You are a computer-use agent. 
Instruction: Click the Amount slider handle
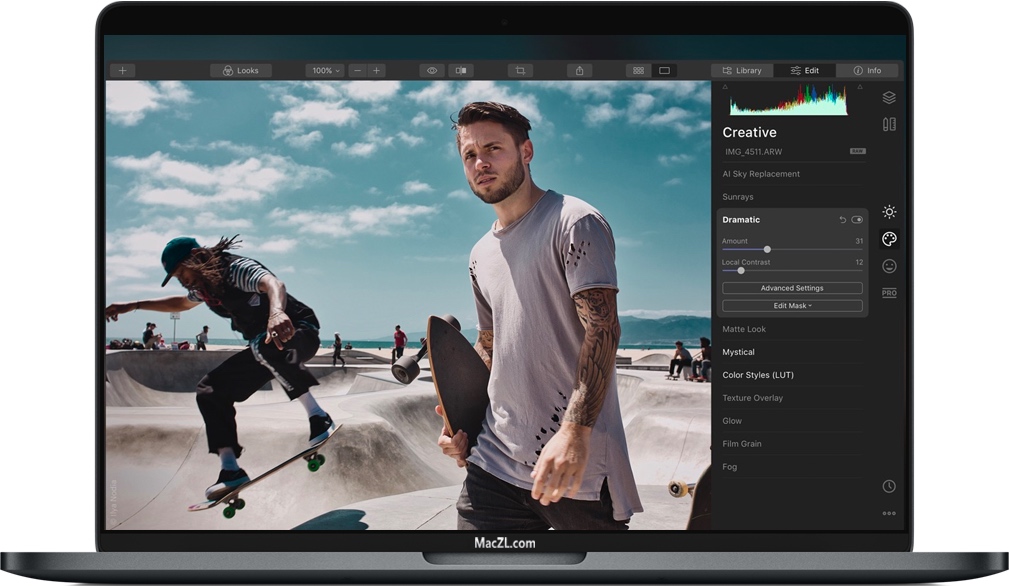pos(767,249)
